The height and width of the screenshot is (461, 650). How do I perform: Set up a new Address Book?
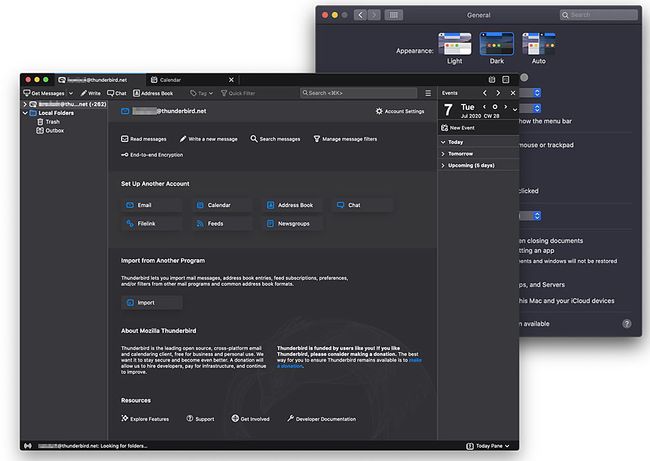pos(293,205)
